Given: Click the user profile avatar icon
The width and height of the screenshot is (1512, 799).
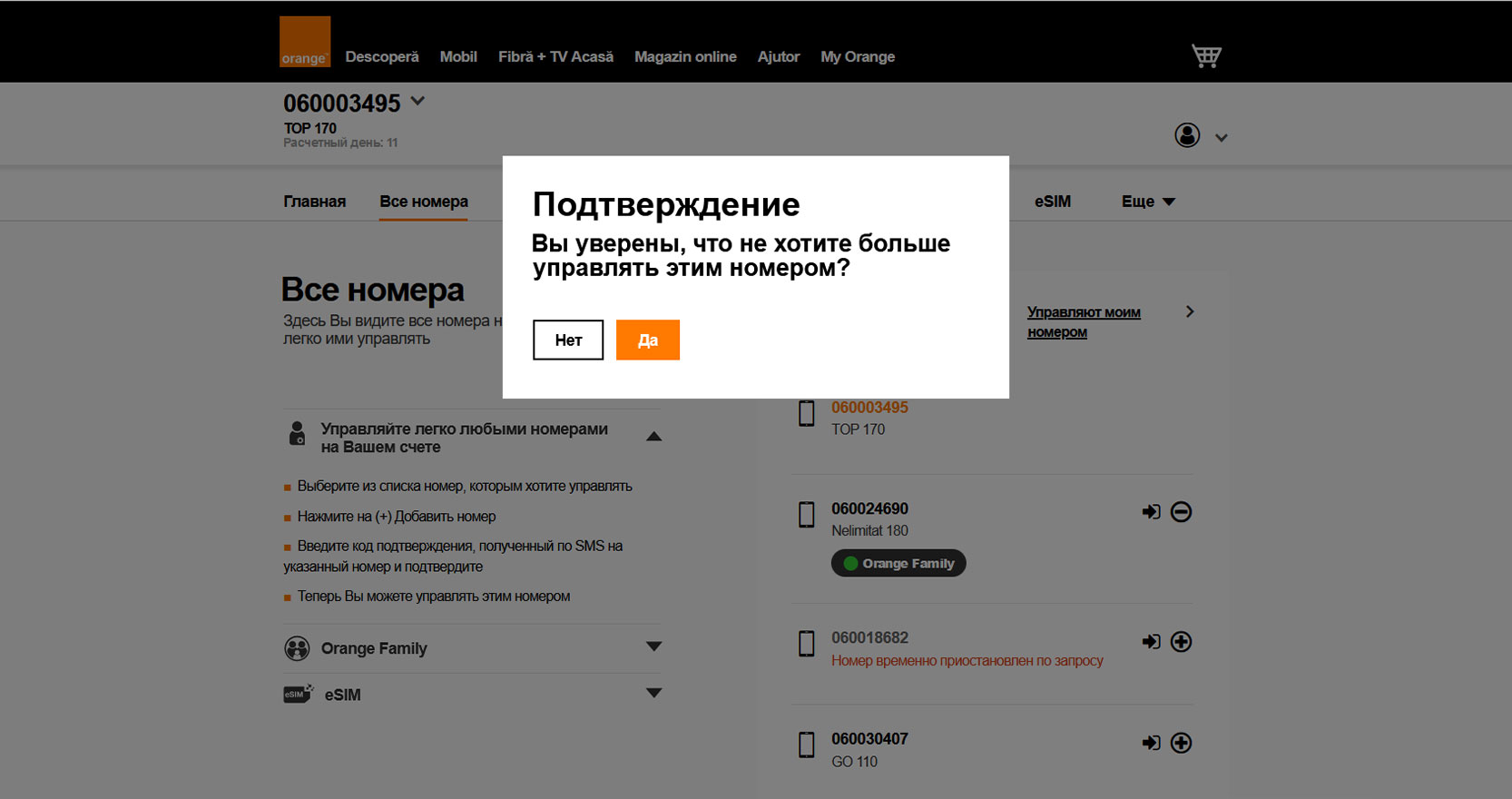Looking at the screenshot, I should [1187, 135].
